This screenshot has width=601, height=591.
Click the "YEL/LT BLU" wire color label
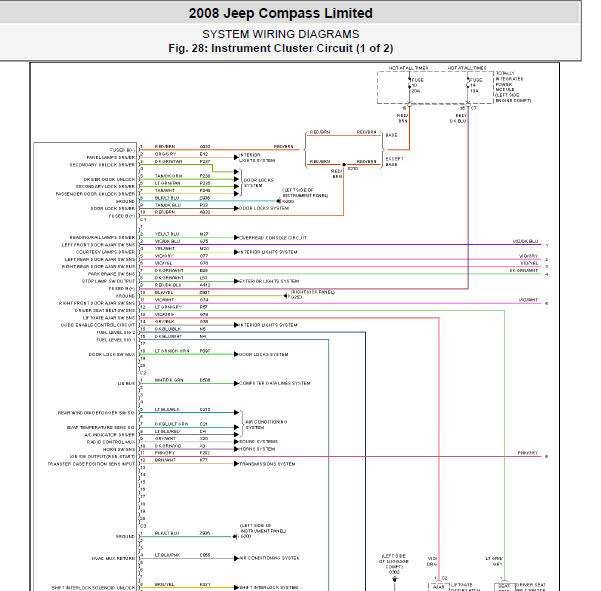(167, 234)
